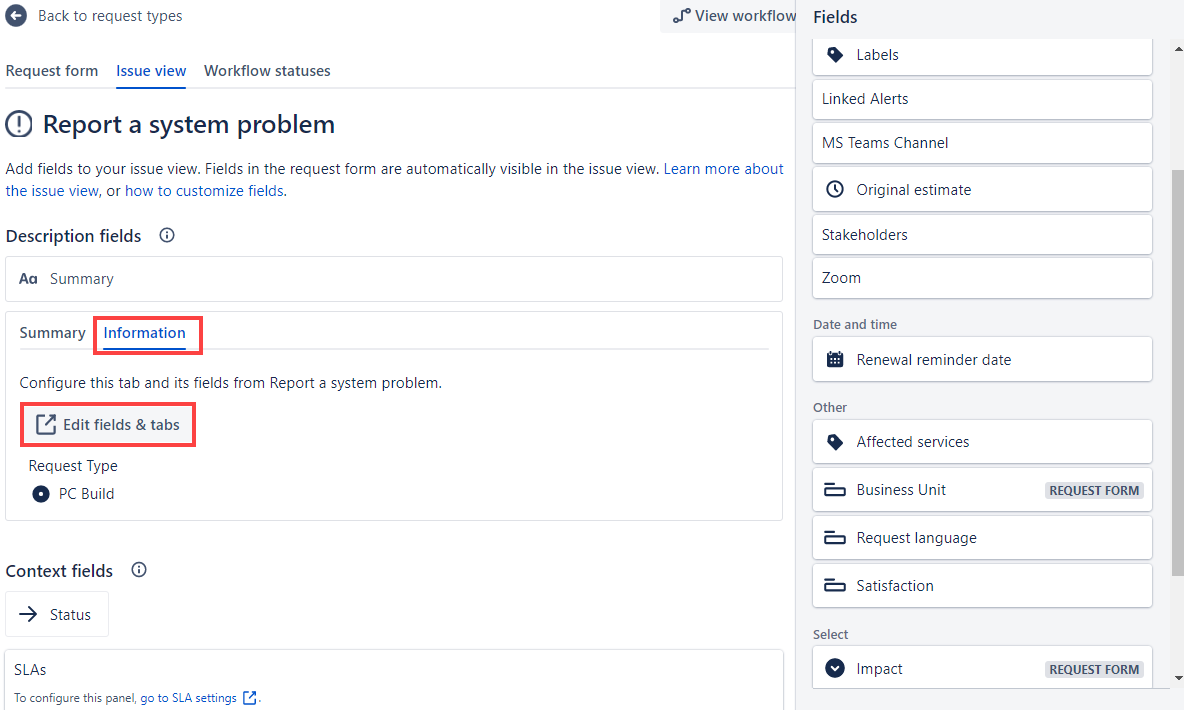Screen dimensions: 1184x710
Task: Click the Renewal reminder date calendar icon
Action: pyautogui.click(x=834, y=360)
